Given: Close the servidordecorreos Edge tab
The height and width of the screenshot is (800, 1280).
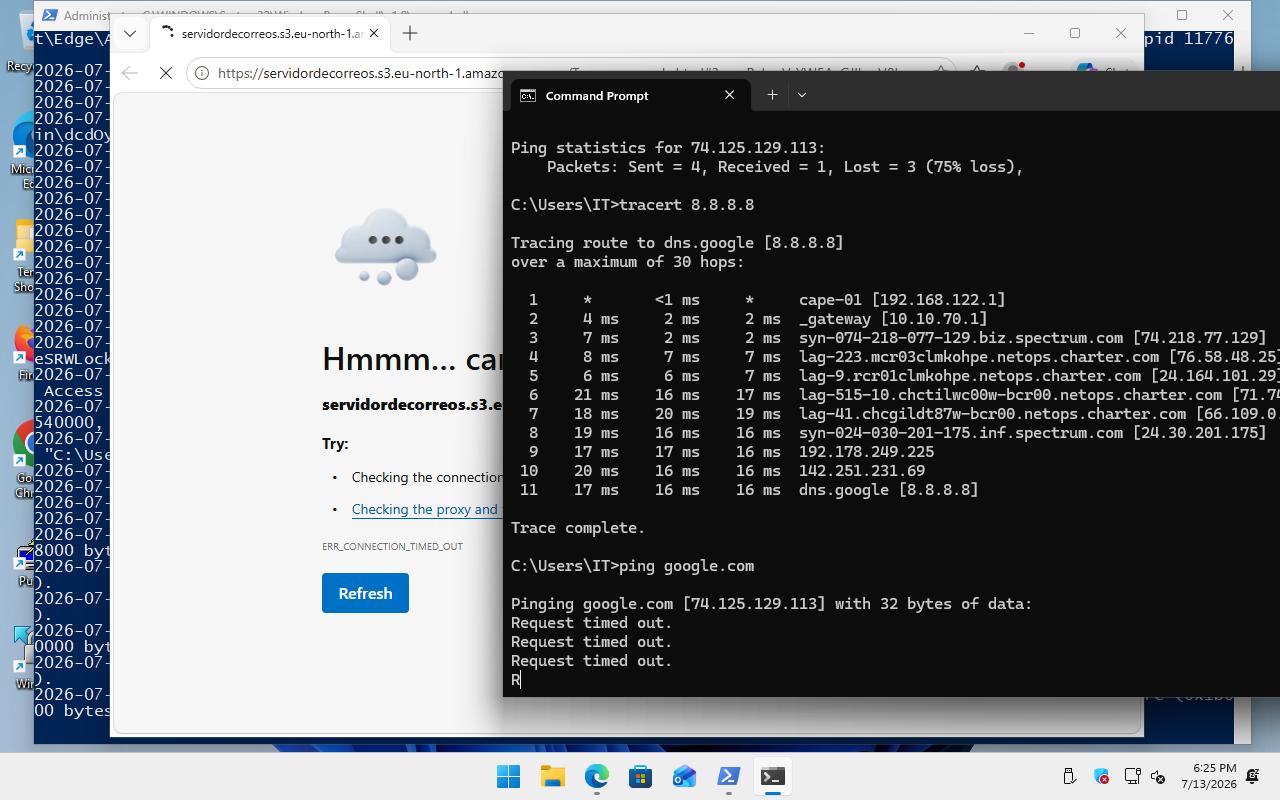Looking at the screenshot, I should [x=374, y=33].
